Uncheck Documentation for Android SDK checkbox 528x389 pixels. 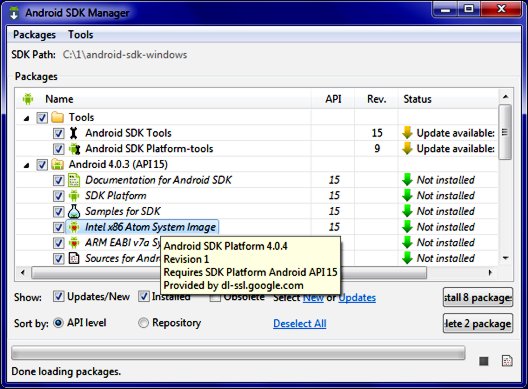59,180
